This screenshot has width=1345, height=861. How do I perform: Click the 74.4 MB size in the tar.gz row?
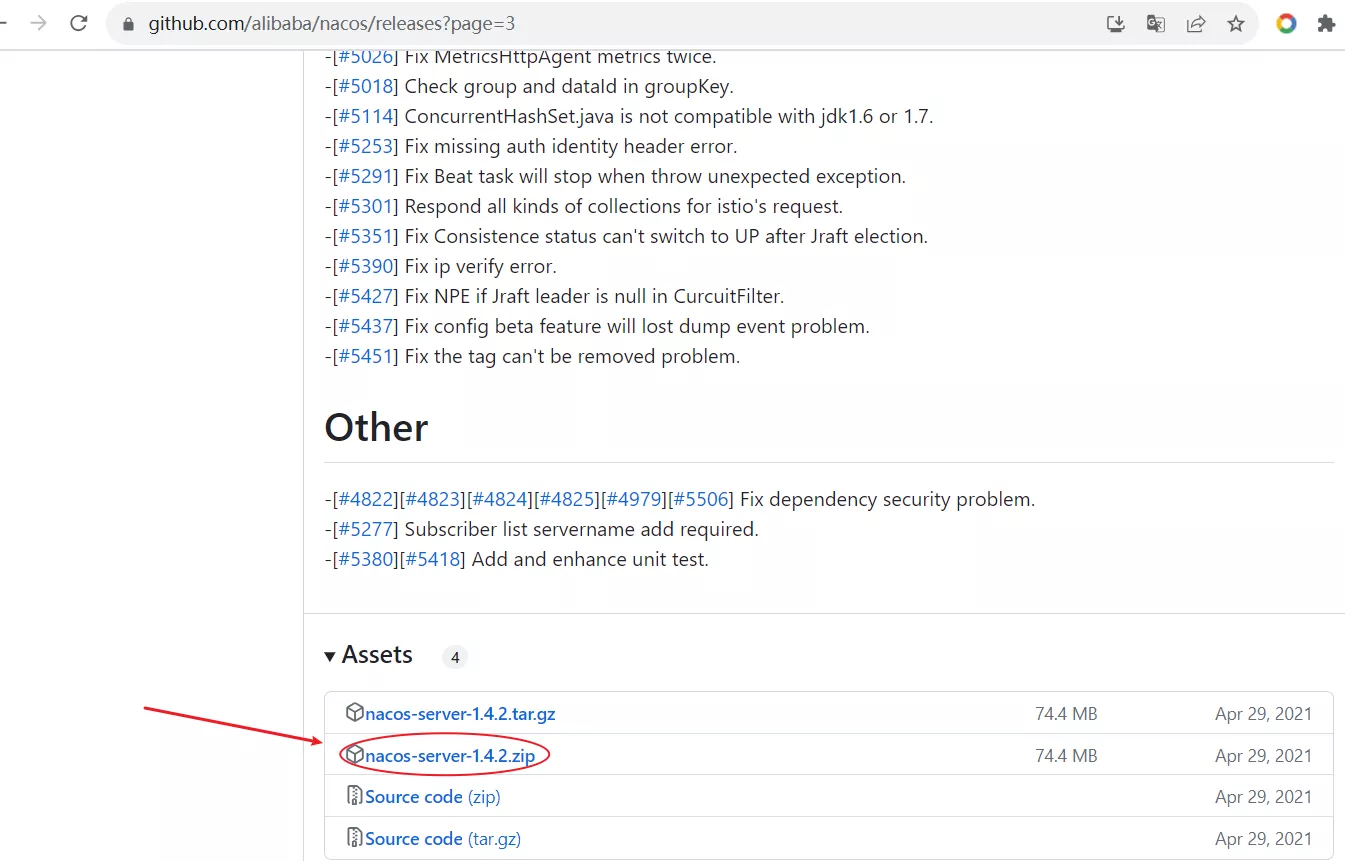click(x=1066, y=714)
